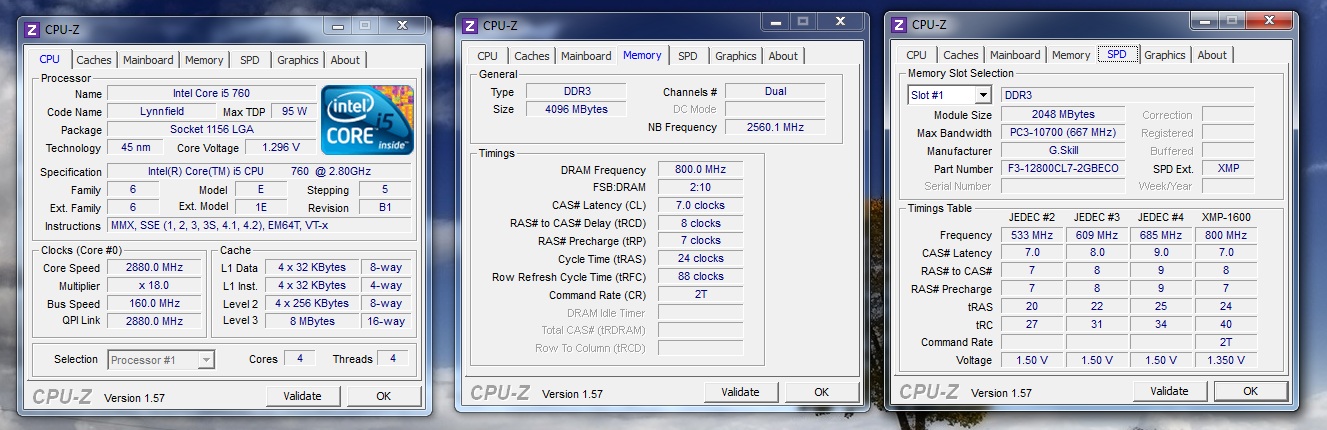Open About tab in middle Memory window
The height and width of the screenshot is (430, 1327).
click(x=783, y=56)
